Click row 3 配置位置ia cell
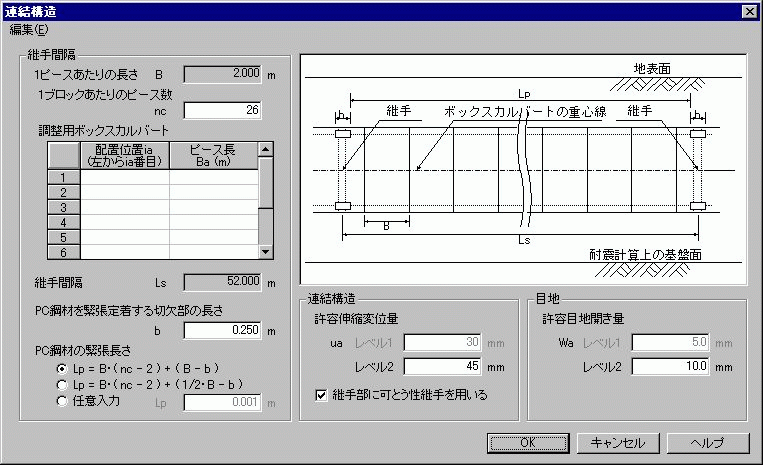The height and width of the screenshot is (465, 763). (x=125, y=207)
